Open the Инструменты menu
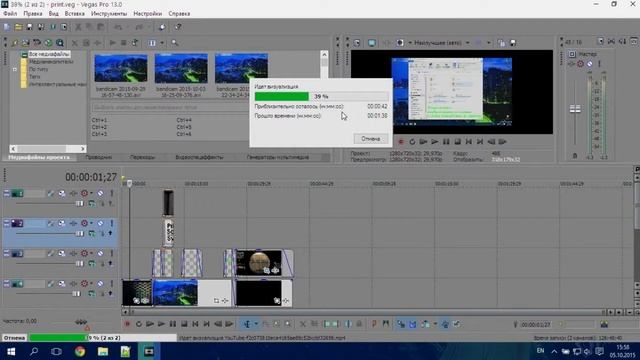This screenshot has width=640, height=360. coord(109,13)
